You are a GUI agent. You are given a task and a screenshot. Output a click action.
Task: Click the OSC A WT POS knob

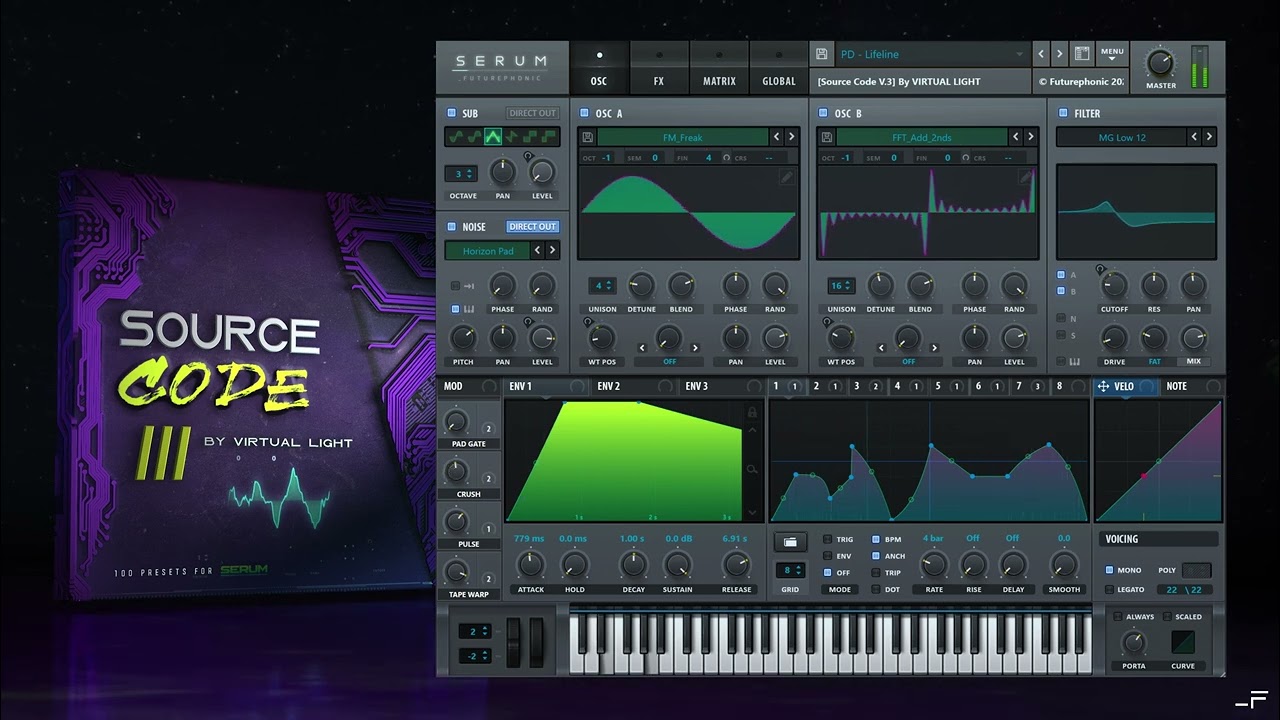coord(602,338)
